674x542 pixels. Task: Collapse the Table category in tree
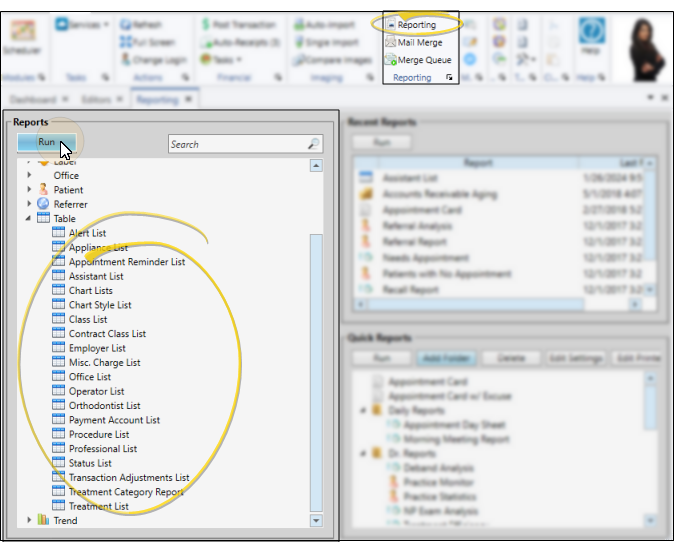pyautogui.click(x=29, y=219)
